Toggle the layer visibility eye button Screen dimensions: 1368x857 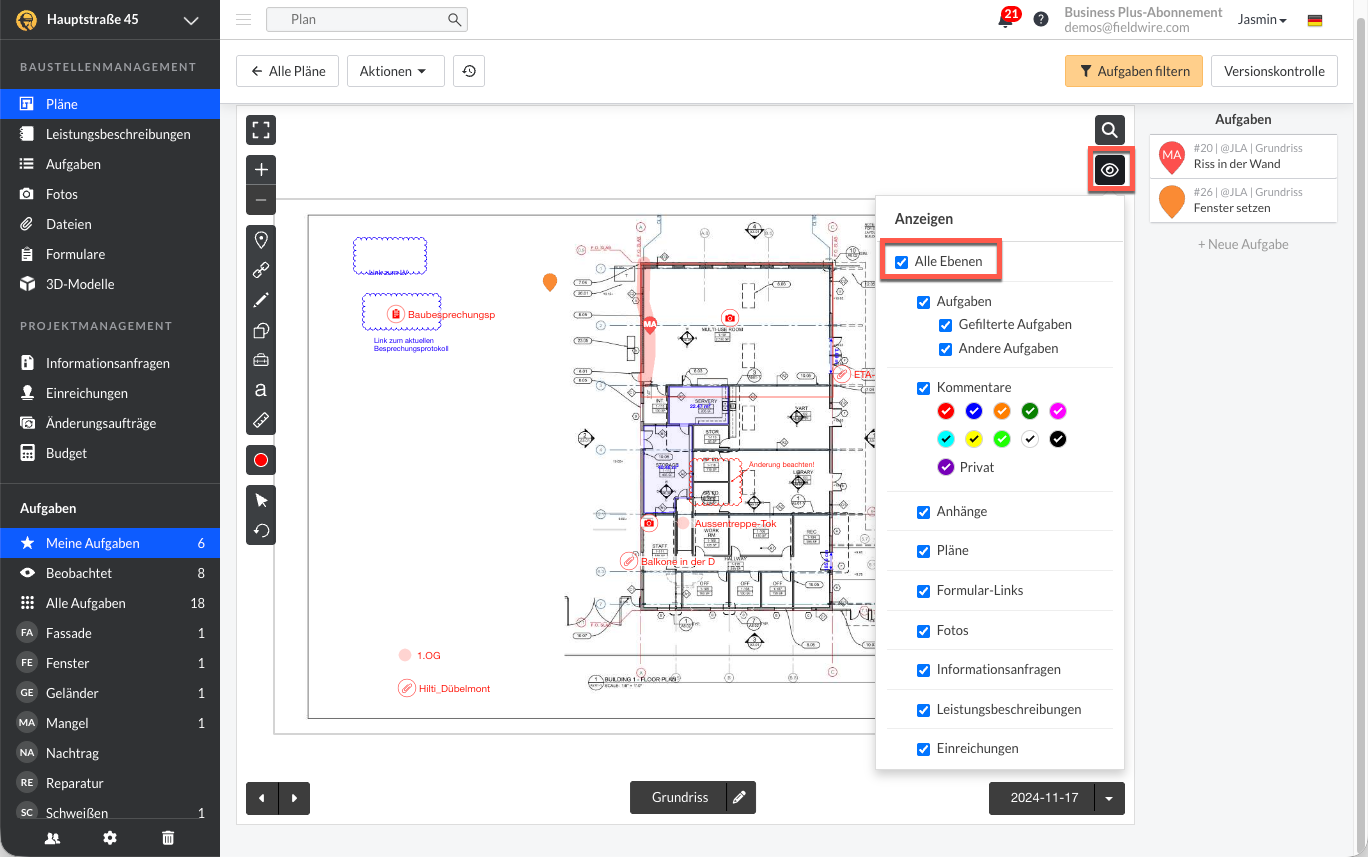coord(1110,171)
